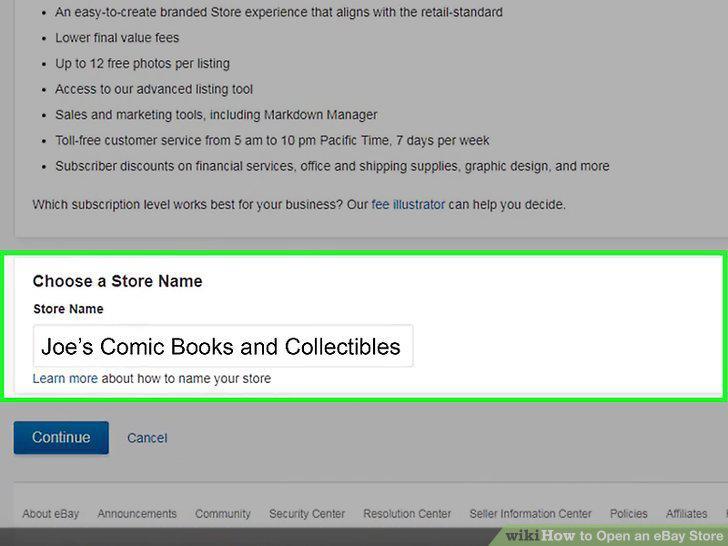Select the Policies footer link

pyautogui.click(x=629, y=514)
